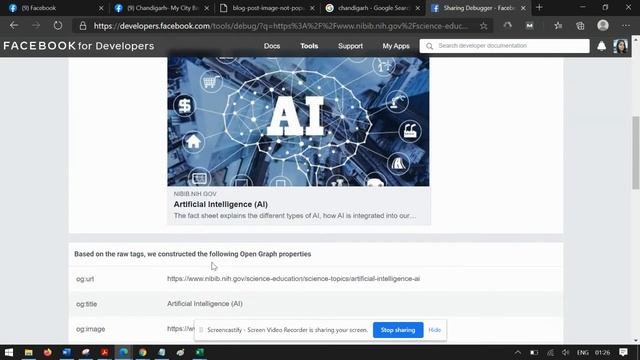Bookmark page with star icon in address bar
The height and width of the screenshot is (360, 640).
coord(484,26)
